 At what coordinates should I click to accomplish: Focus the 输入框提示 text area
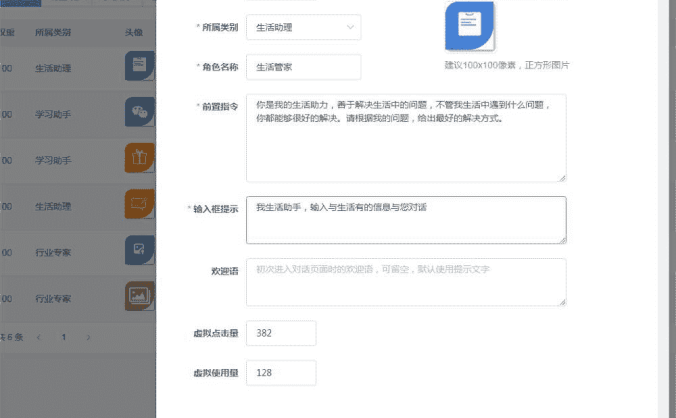coord(406,220)
